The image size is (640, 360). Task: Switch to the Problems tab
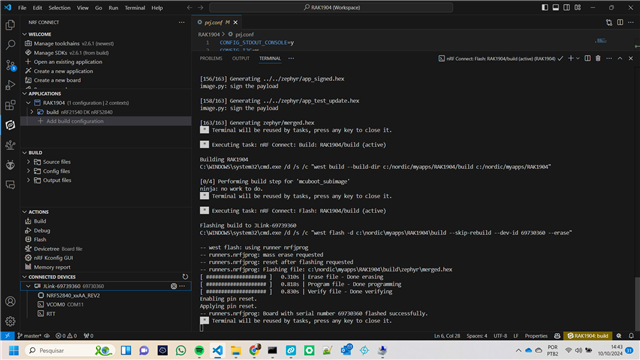[211, 58]
